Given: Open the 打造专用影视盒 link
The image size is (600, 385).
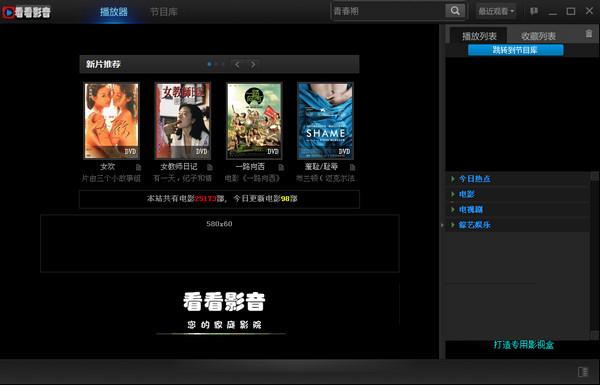Looking at the screenshot, I should (523, 345).
